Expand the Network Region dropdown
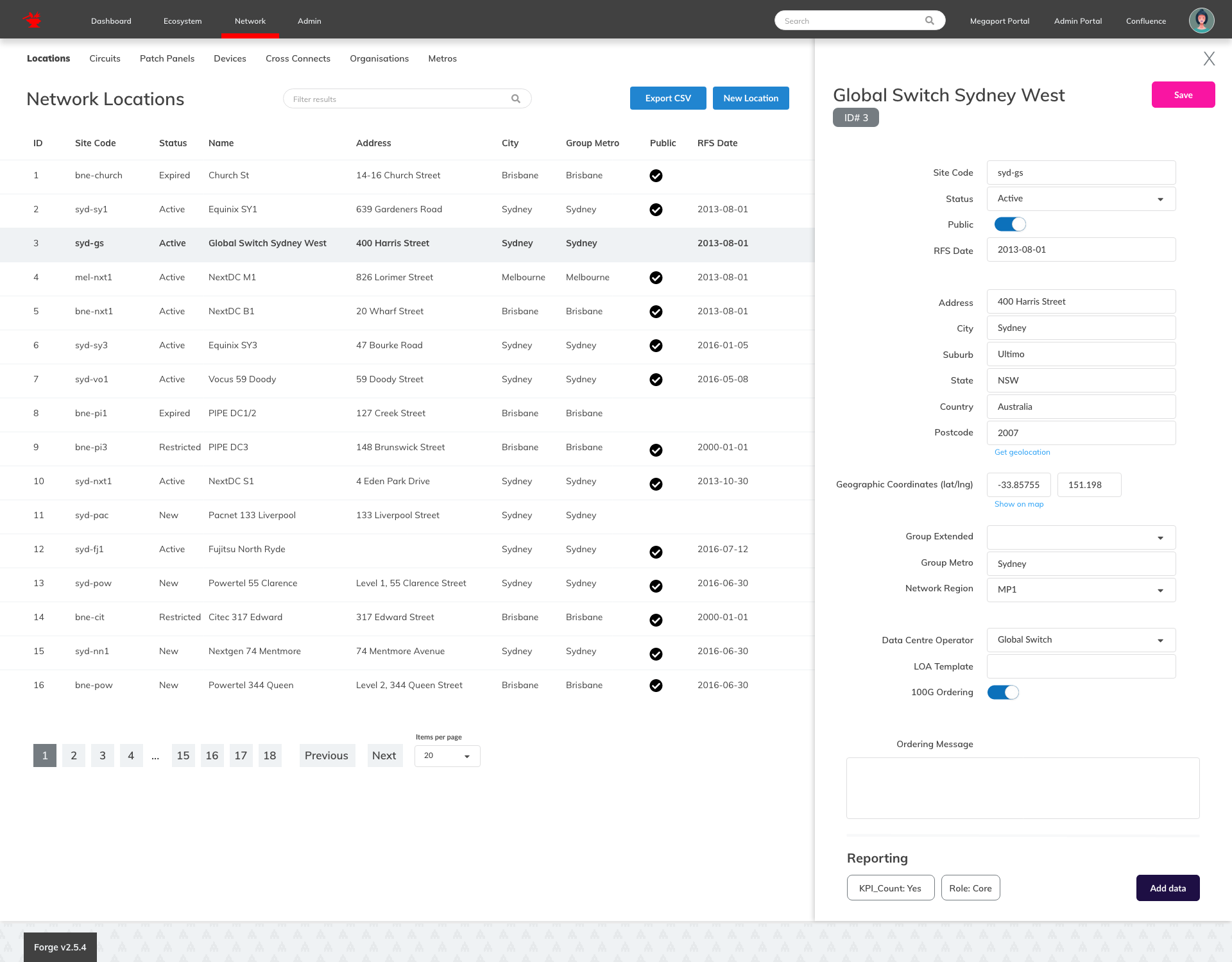This screenshot has height=962, width=1232. coord(1081,590)
